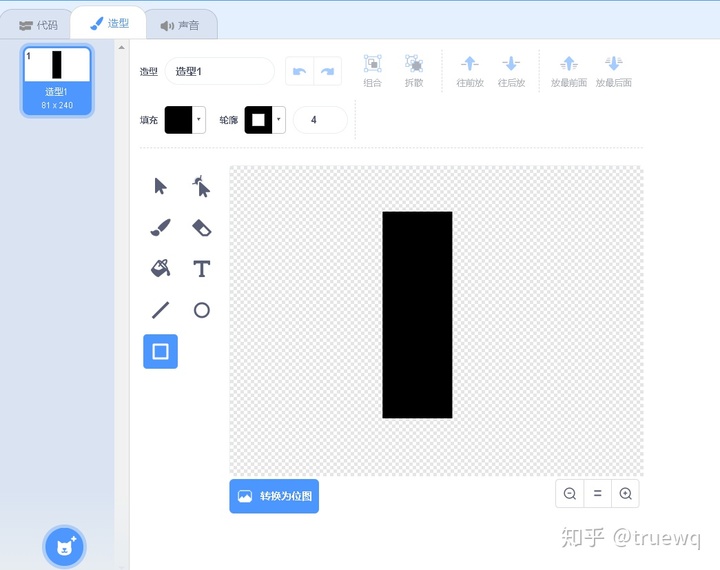The image size is (720, 570).
Task: Open the choose costume cat button
Action: (x=64, y=547)
